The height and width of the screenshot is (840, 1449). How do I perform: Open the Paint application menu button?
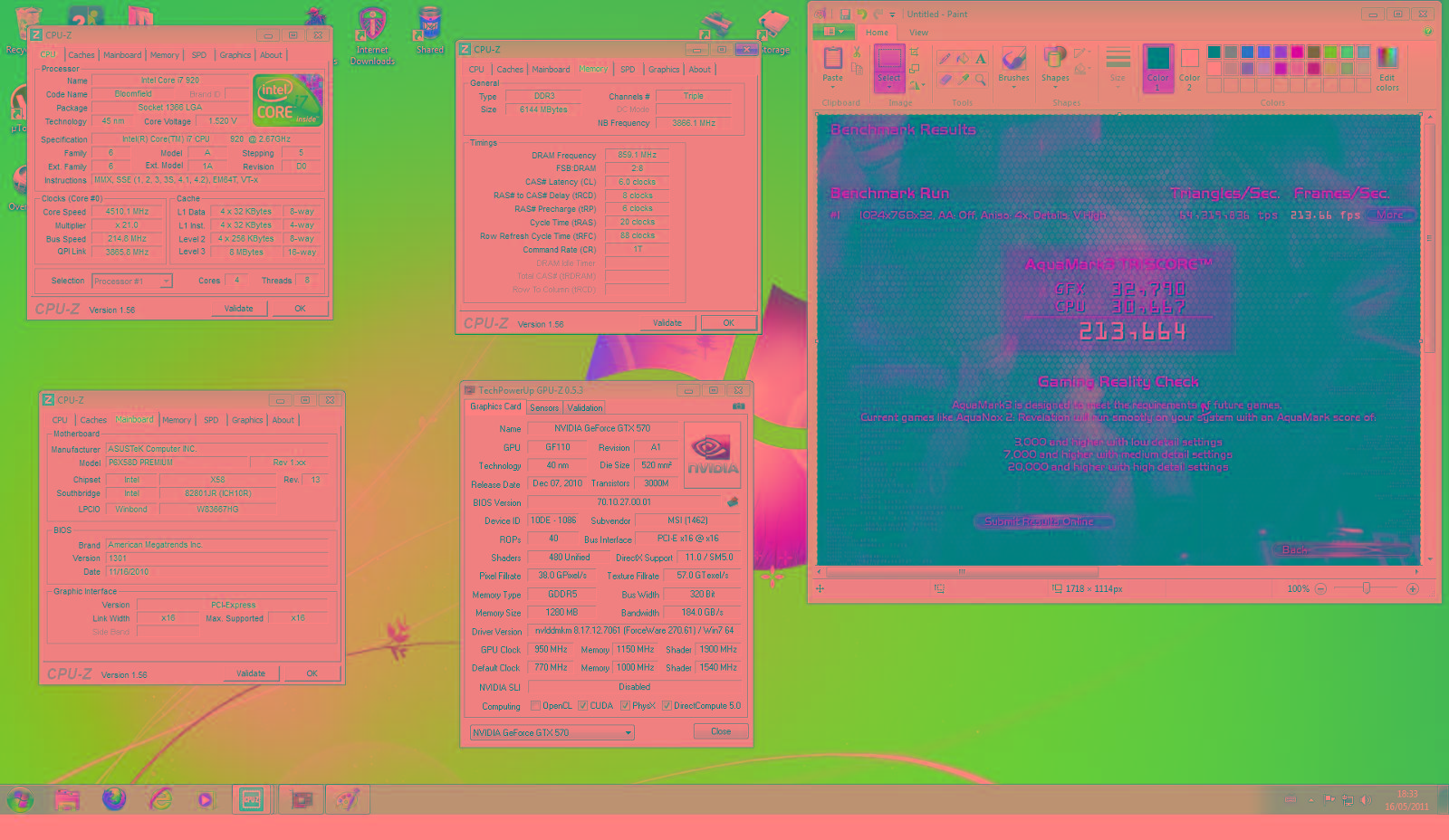coord(833,32)
